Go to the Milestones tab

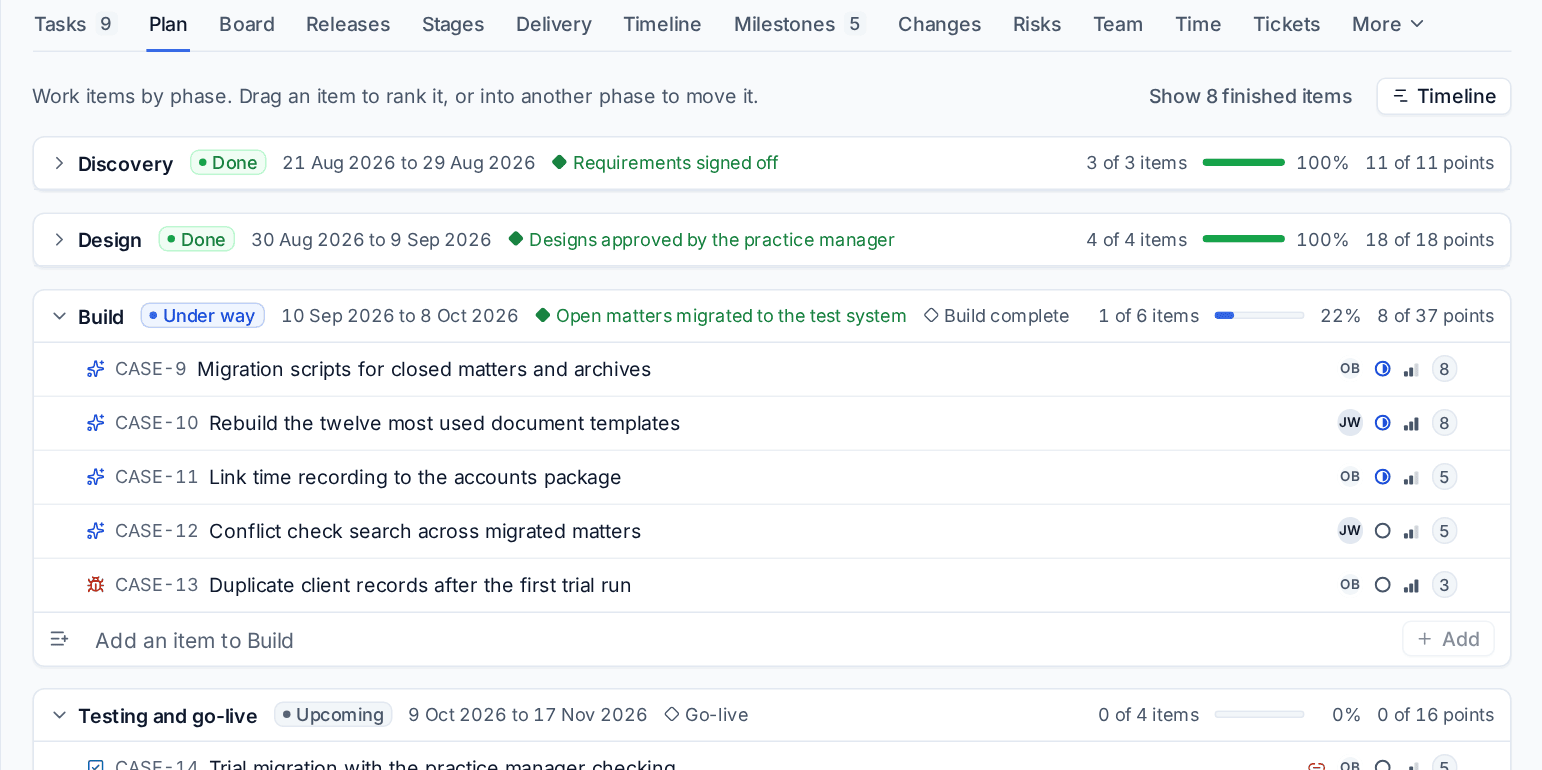tap(799, 24)
